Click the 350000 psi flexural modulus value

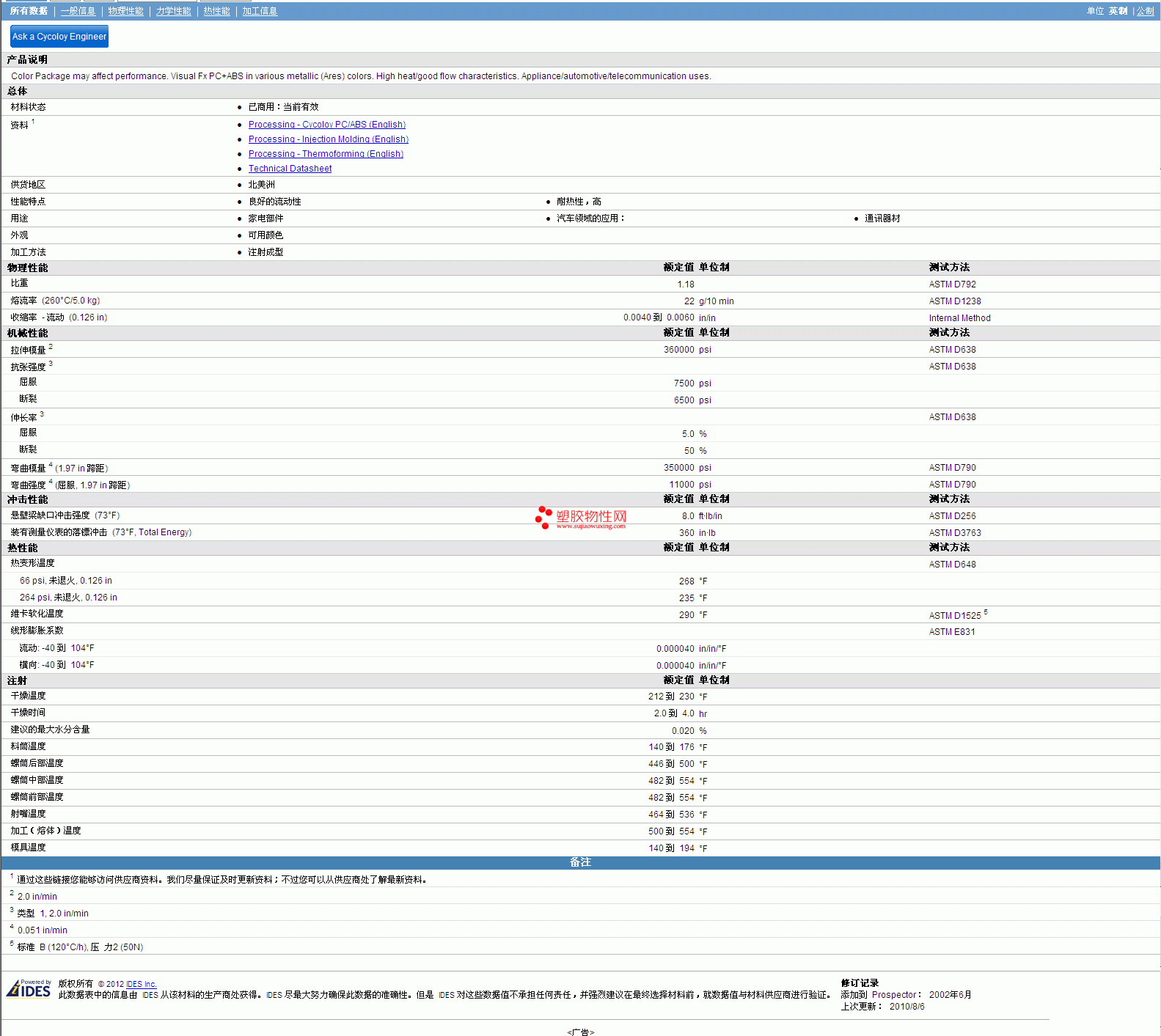coord(687,468)
